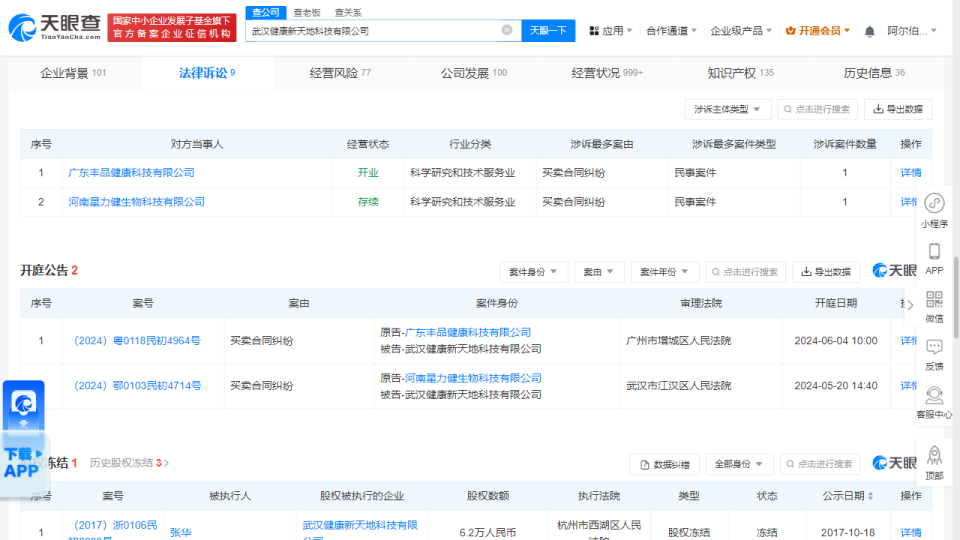Open case (2024)粤0118民初4964号
Image resolution: width=960 pixels, height=540 pixels.
[137, 340]
